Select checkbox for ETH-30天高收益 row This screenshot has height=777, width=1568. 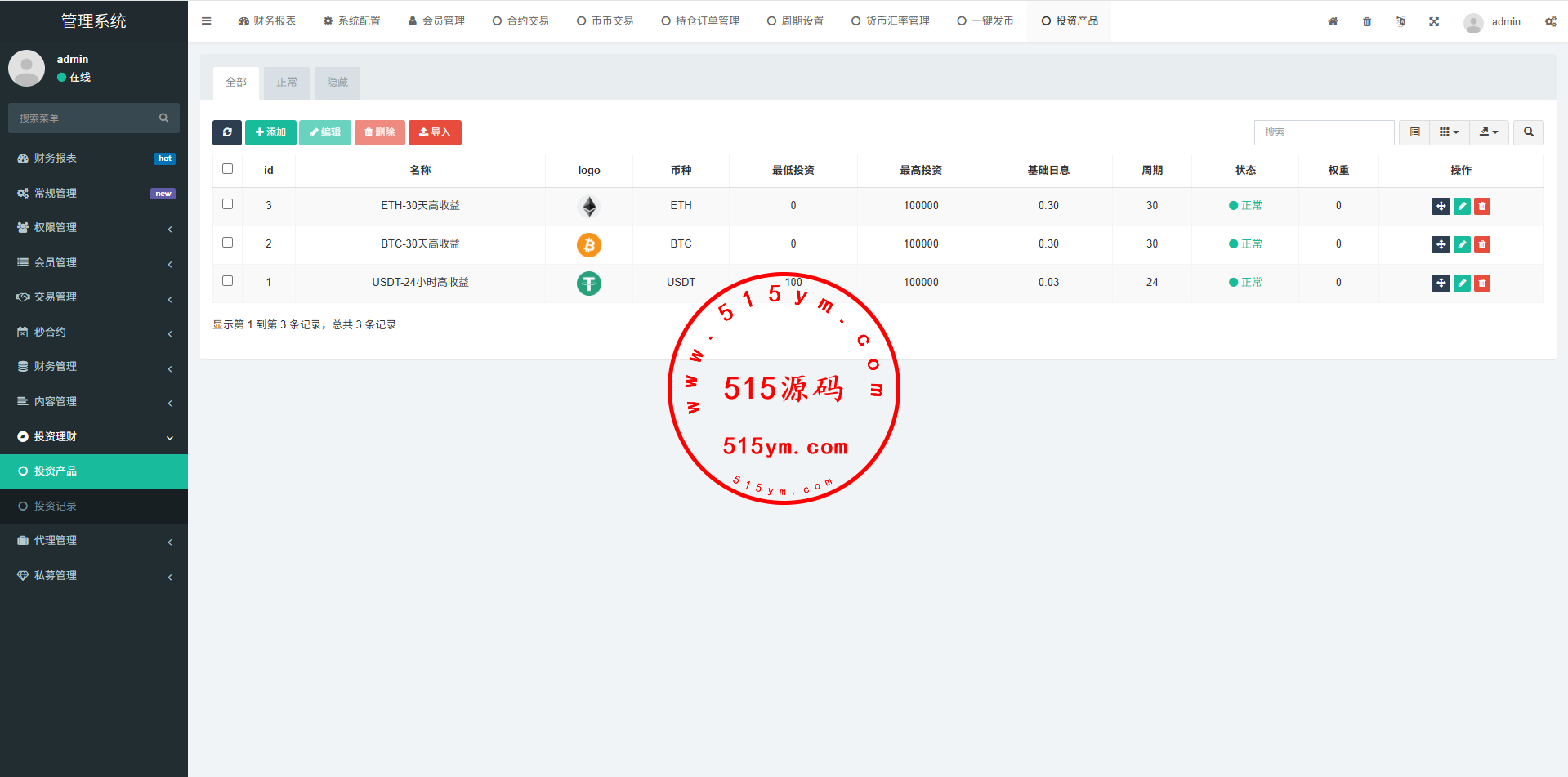(228, 204)
